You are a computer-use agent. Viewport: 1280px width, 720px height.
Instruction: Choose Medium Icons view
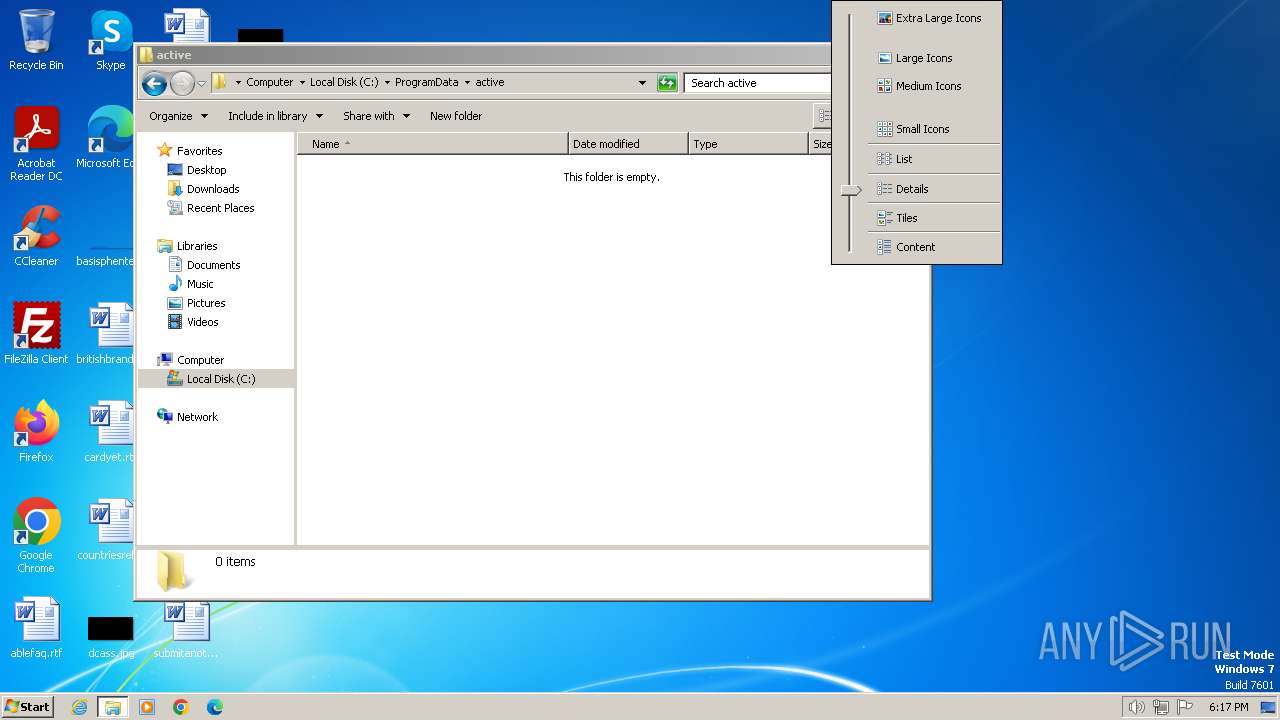pyautogui.click(x=919, y=86)
